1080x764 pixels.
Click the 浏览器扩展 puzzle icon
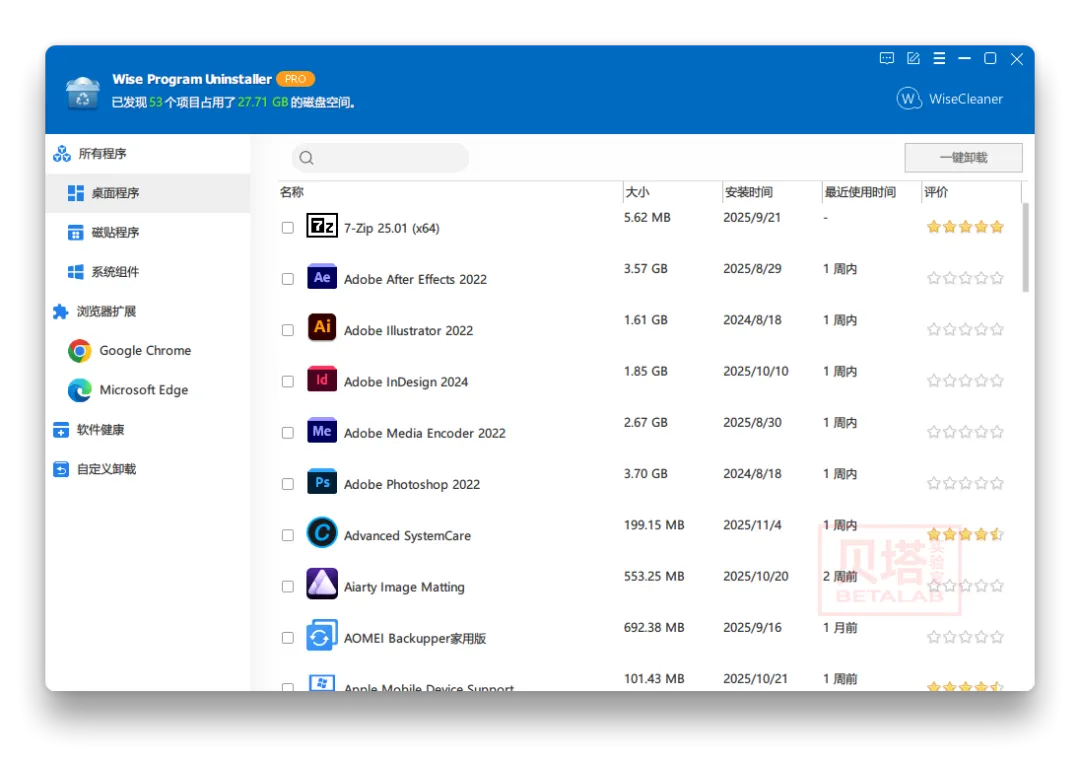61,311
